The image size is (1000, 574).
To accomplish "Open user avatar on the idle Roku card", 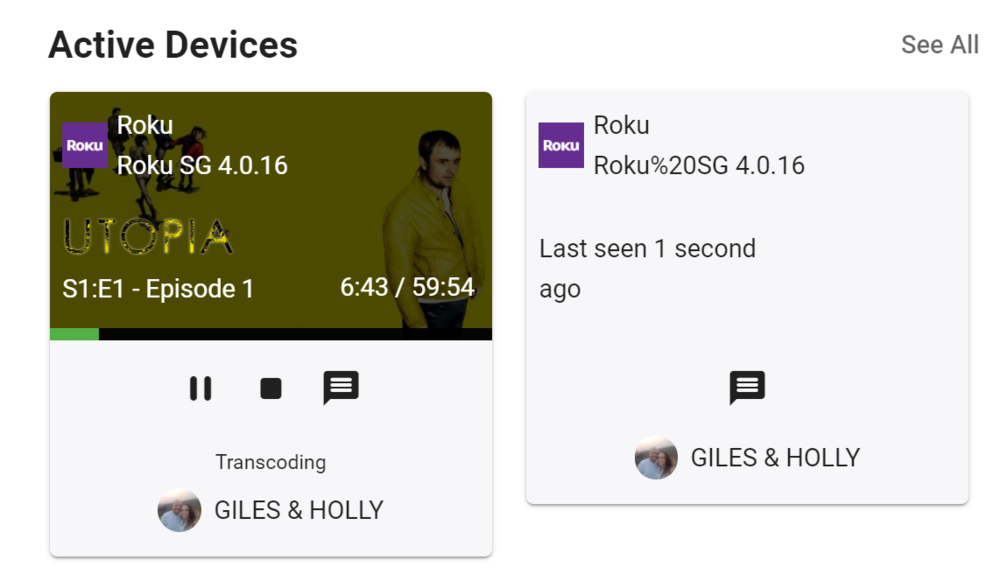I will (656, 458).
